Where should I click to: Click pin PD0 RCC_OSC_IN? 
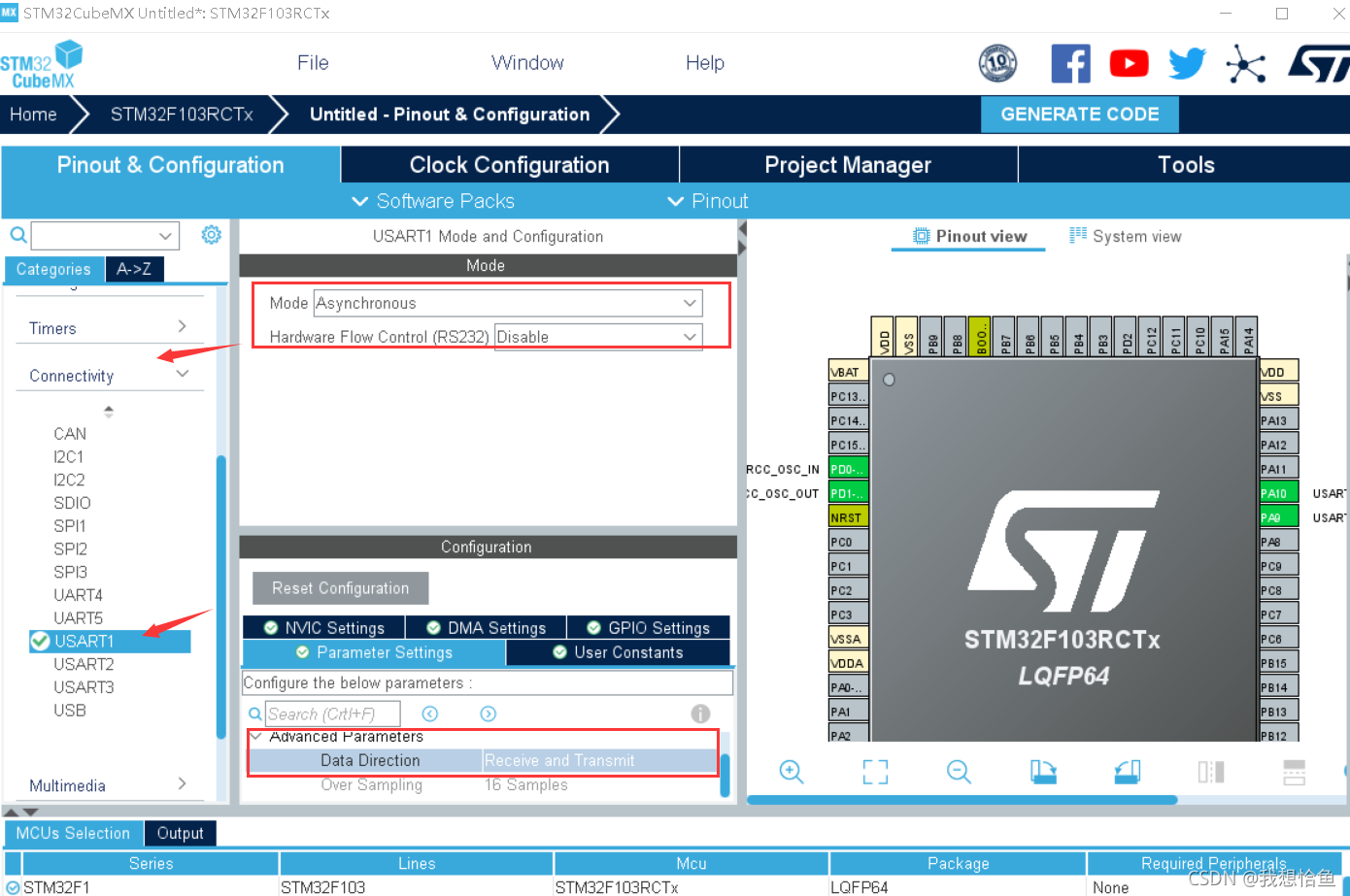848,469
